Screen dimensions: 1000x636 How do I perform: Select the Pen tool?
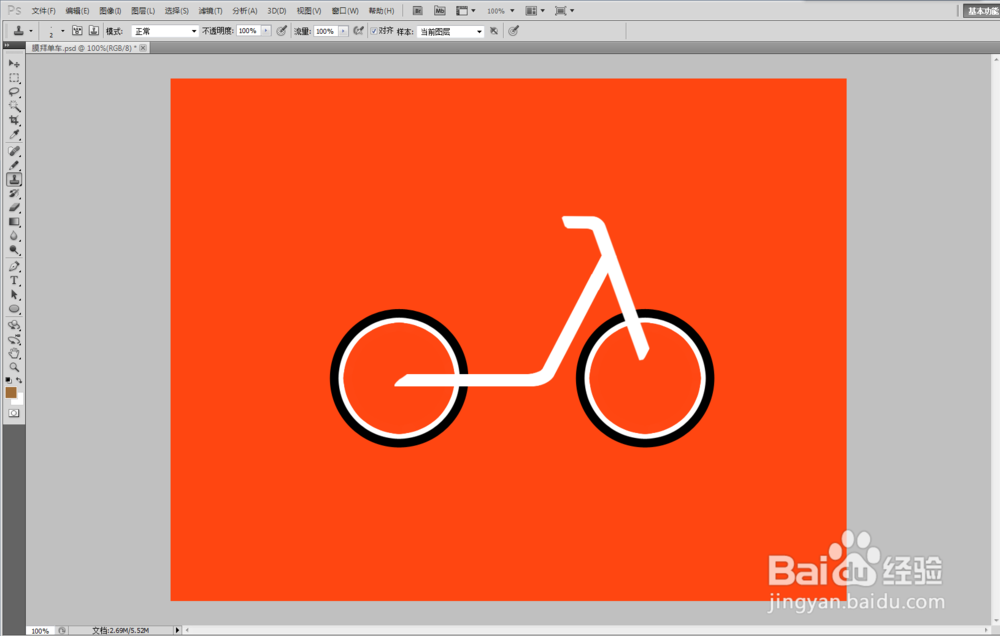point(14,267)
